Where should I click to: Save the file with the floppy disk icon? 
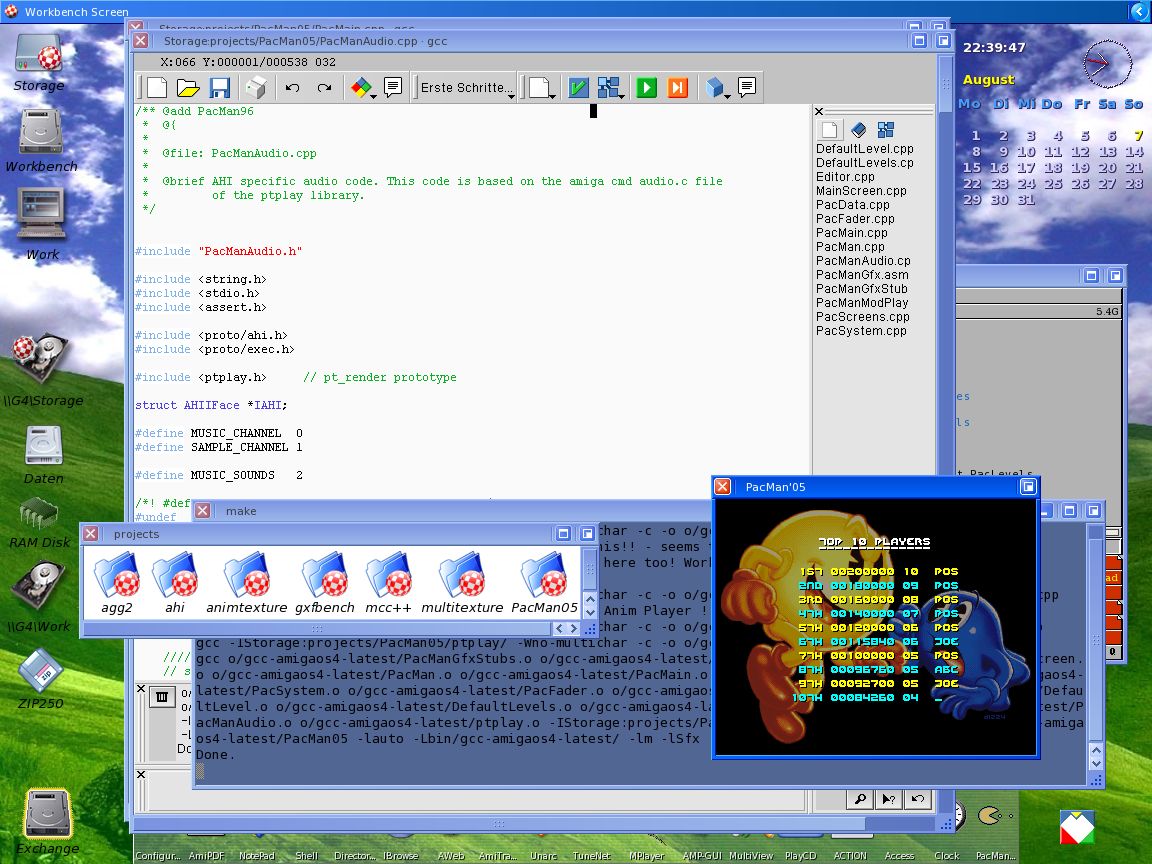220,87
